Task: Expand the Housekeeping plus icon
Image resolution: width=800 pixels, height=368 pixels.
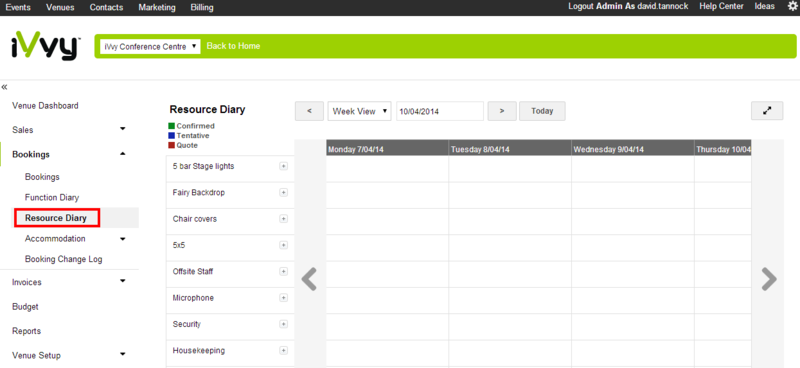Action: point(284,351)
